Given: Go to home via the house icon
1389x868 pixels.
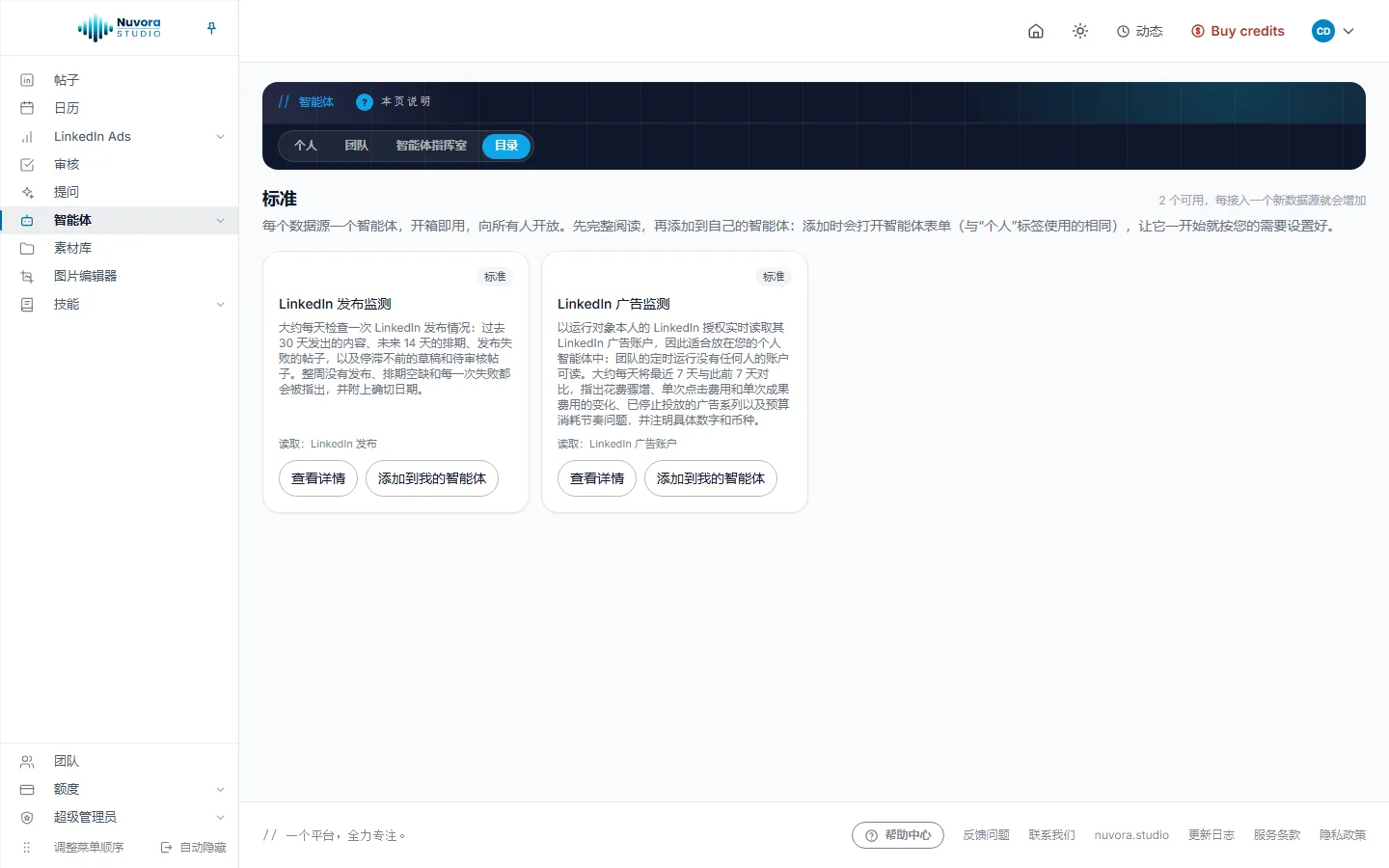Looking at the screenshot, I should (x=1036, y=31).
